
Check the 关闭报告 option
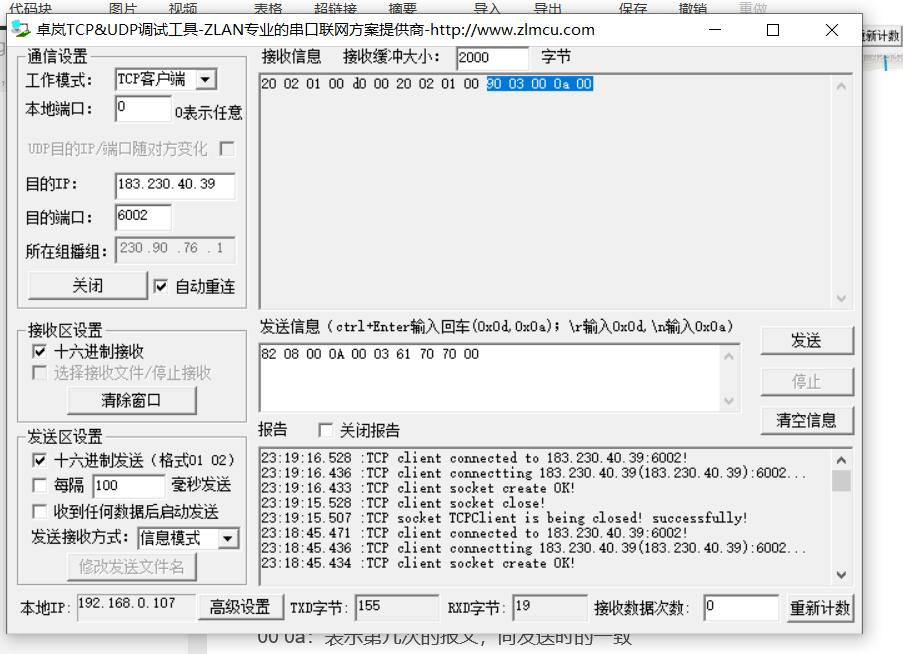[325, 430]
